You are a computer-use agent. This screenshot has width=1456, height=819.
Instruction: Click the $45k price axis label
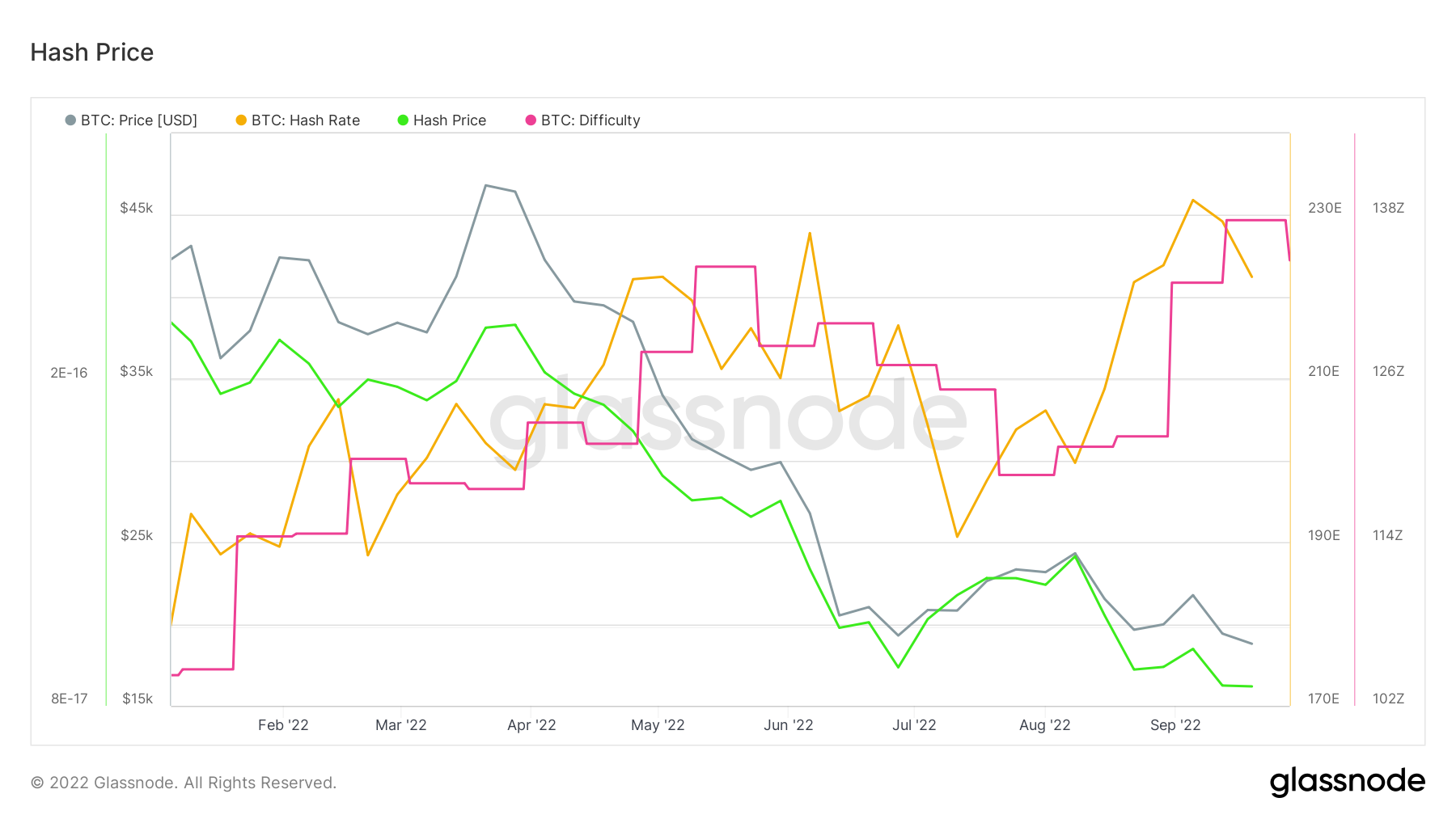coord(136,209)
